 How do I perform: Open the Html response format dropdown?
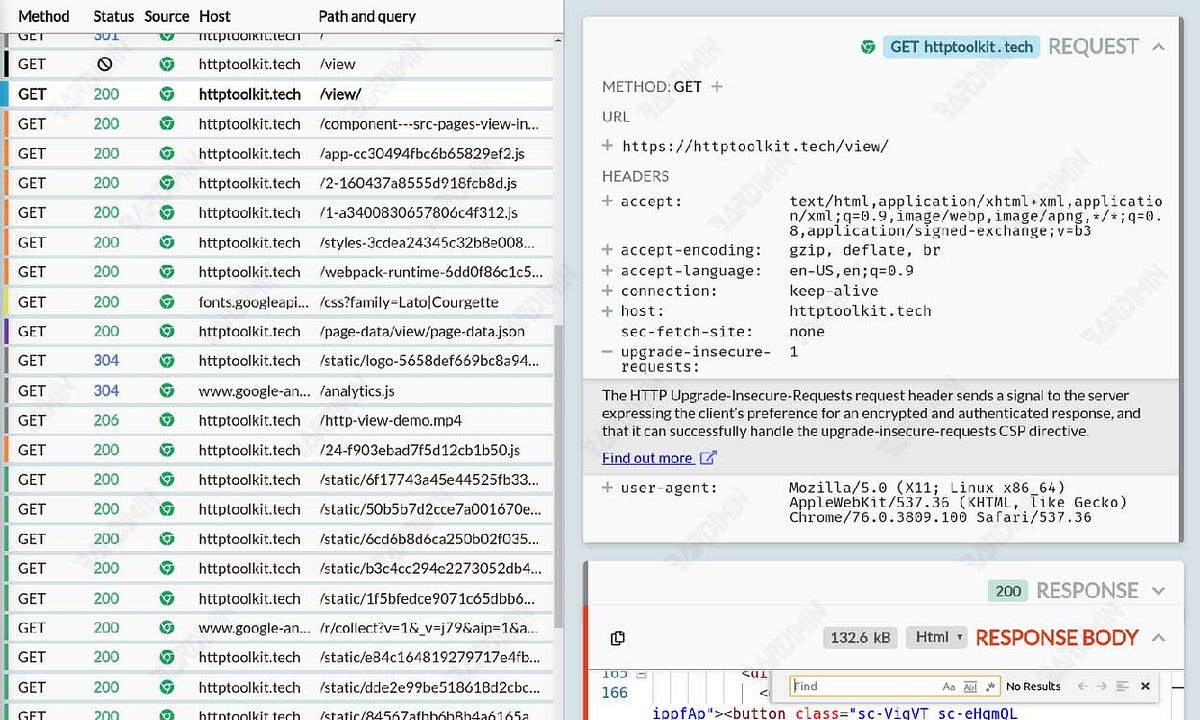(x=936, y=637)
